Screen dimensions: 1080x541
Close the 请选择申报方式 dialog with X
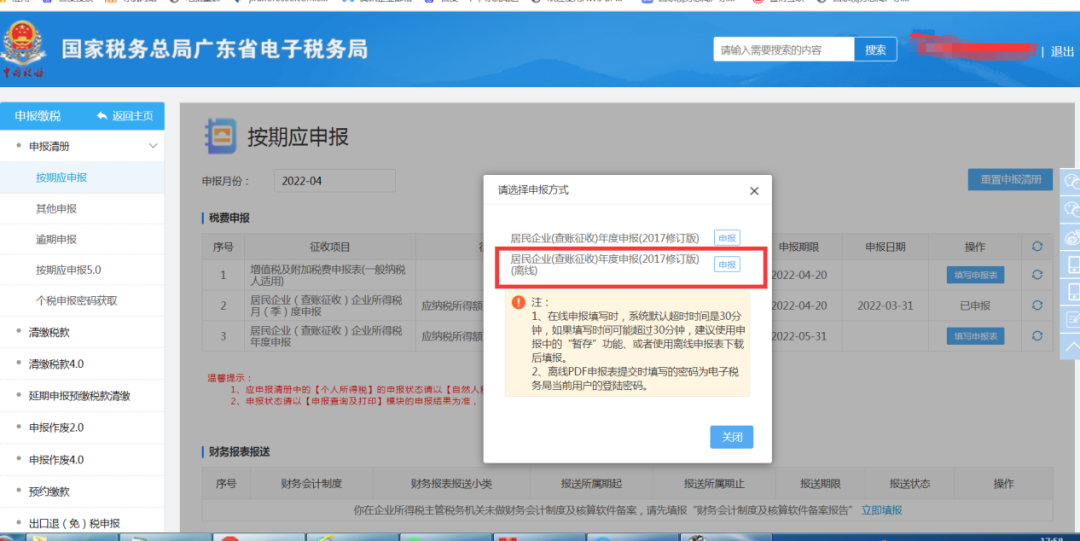(x=754, y=191)
